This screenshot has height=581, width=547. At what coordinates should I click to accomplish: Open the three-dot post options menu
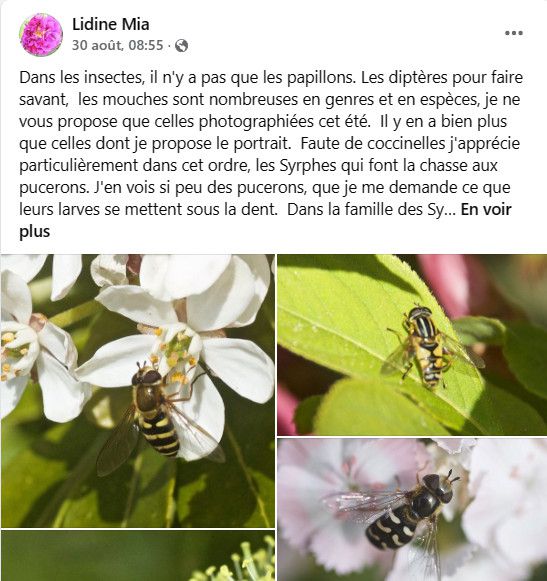coord(514,33)
